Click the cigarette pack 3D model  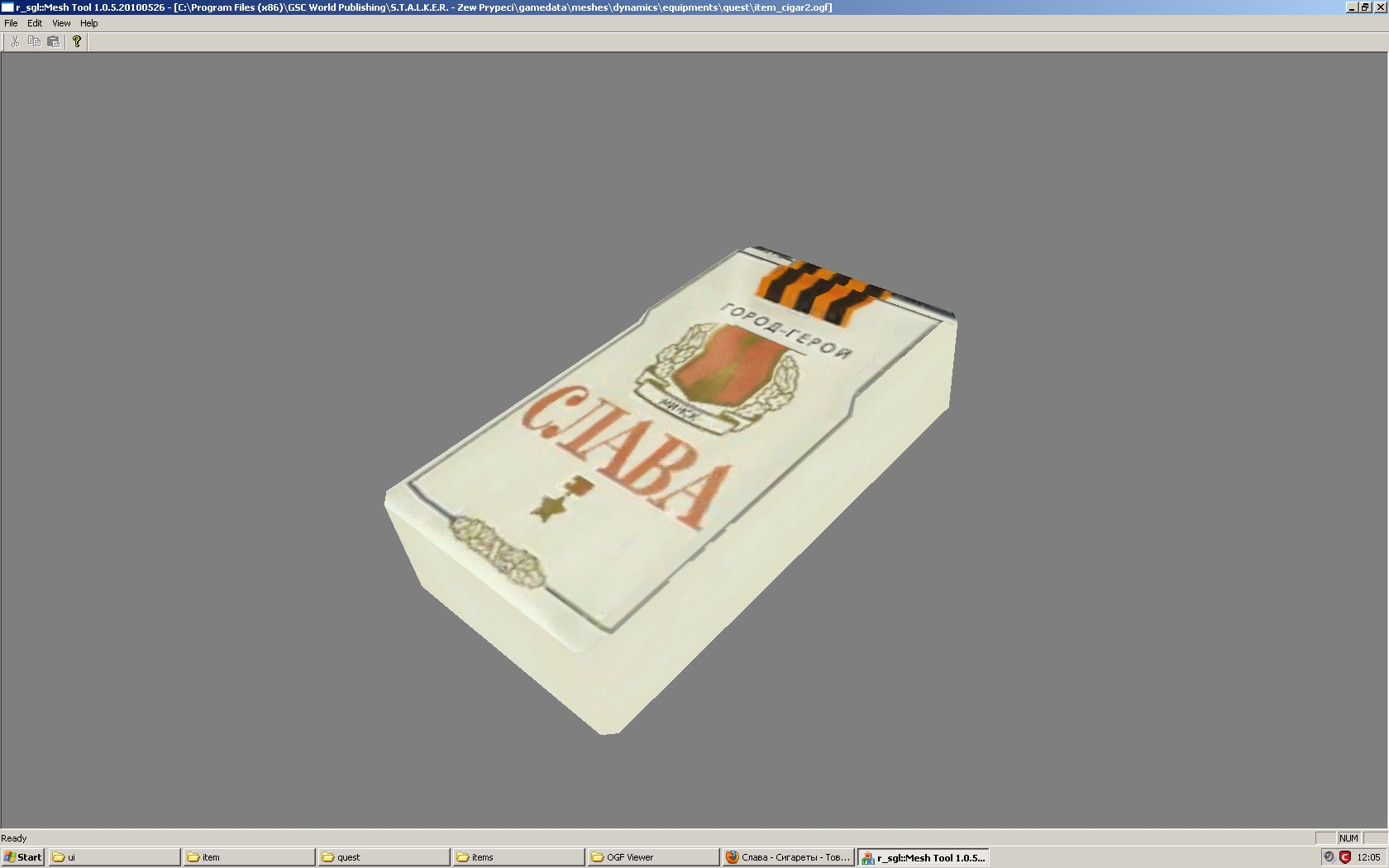[x=671, y=489]
